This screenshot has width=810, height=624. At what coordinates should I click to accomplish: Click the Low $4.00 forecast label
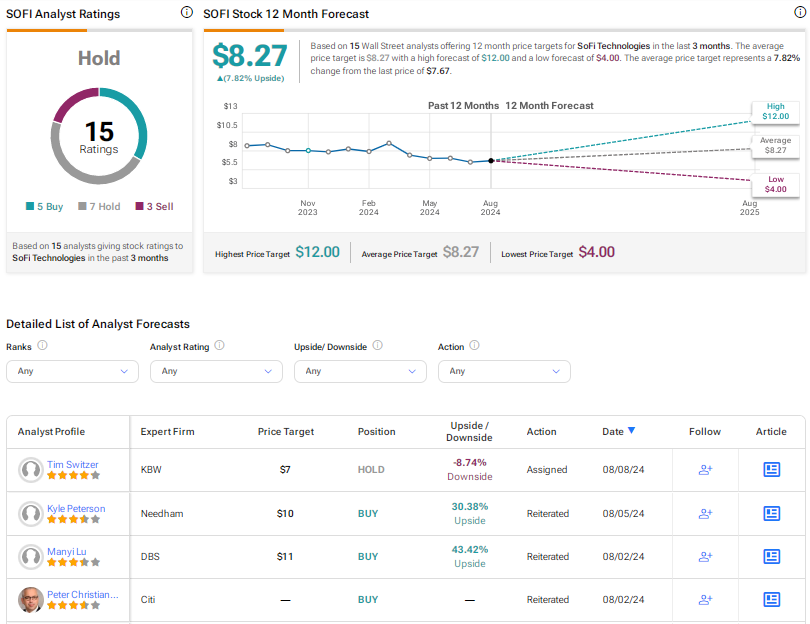click(775, 184)
